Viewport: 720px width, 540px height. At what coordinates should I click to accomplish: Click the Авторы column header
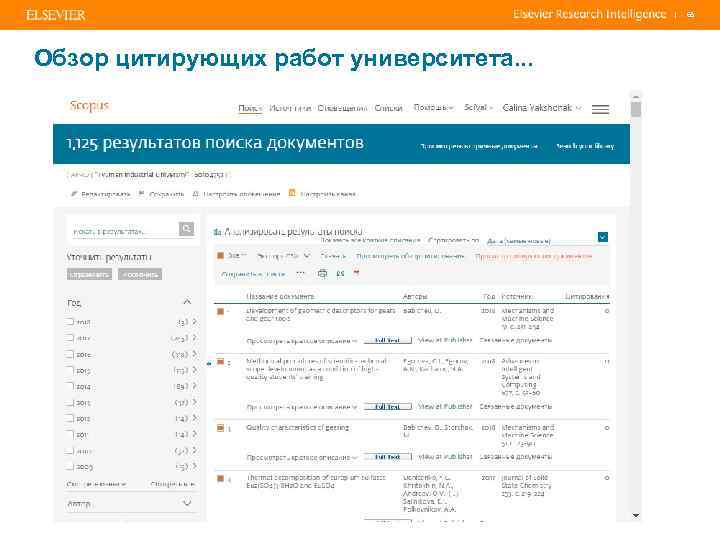point(415,297)
